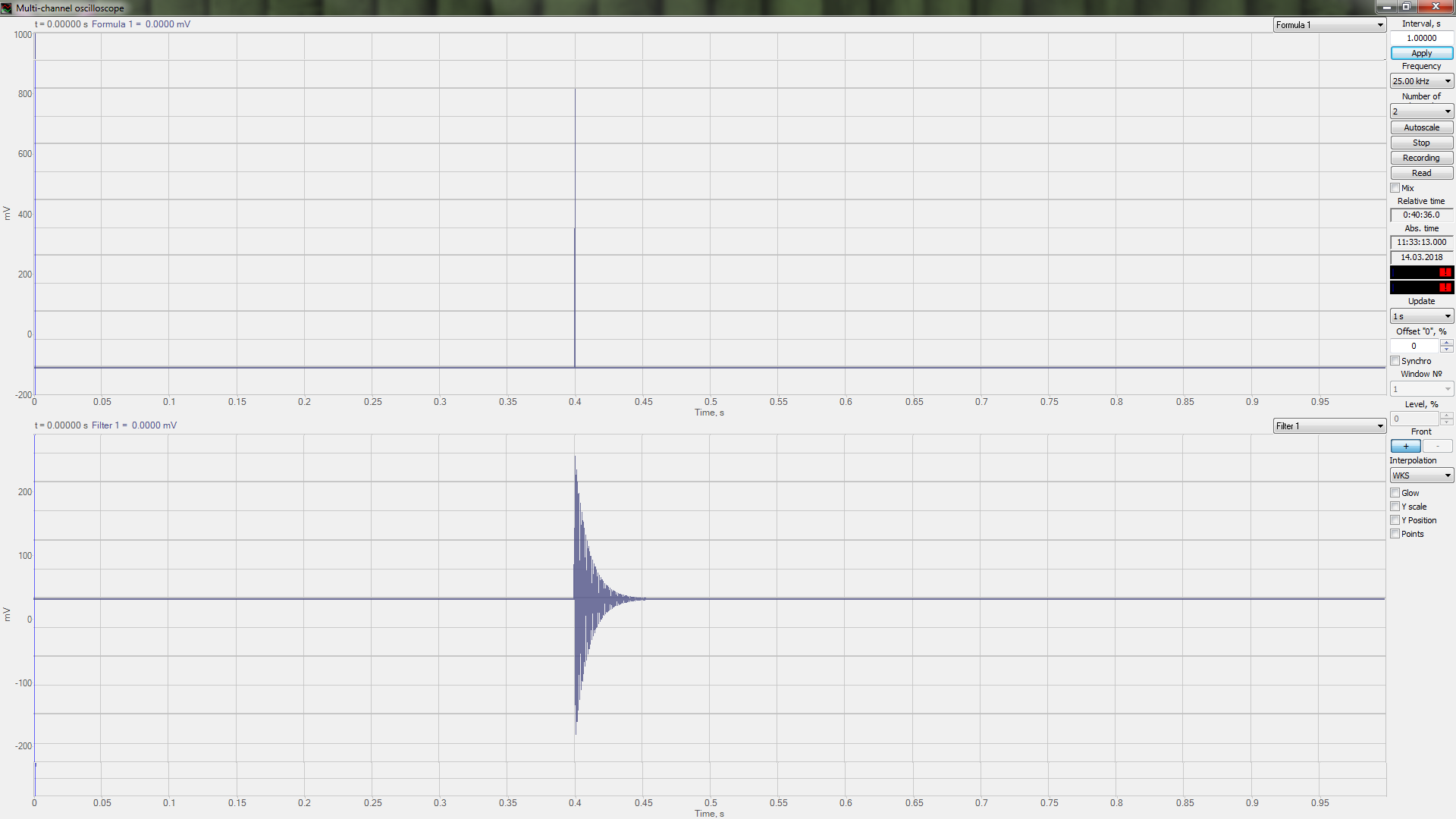Click the Mix checkbox icon

[1395, 187]
